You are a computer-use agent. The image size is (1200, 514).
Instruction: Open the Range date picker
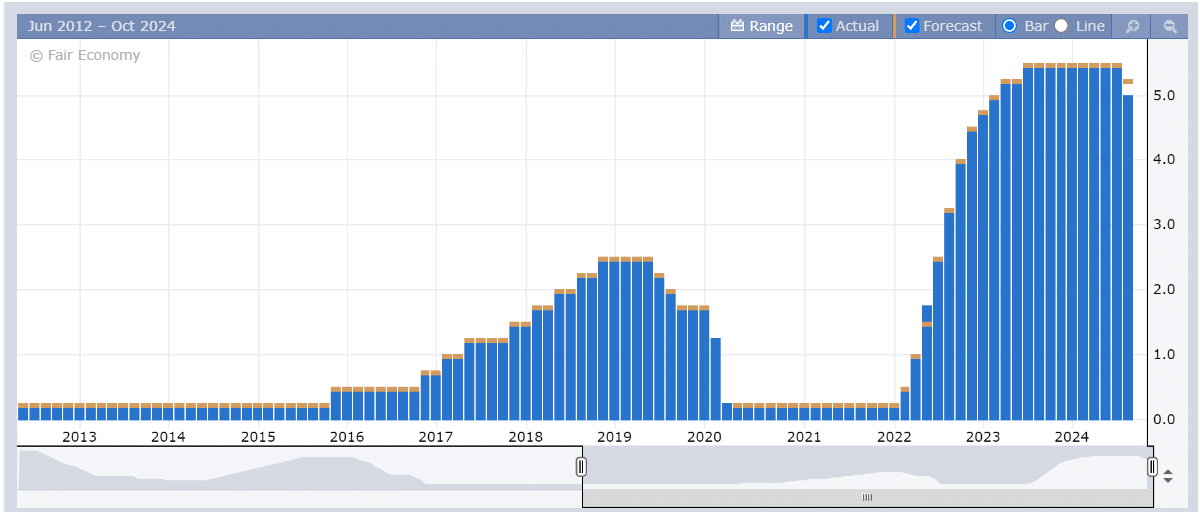[x=762, y=26]
